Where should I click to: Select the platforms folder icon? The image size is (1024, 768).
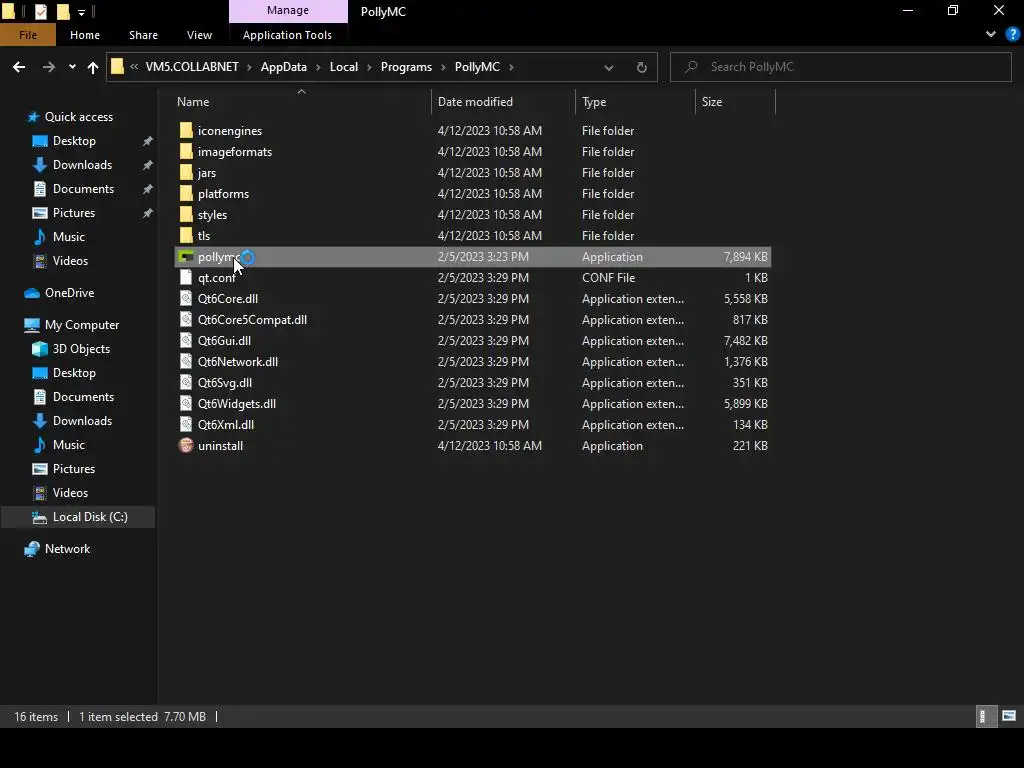(x=186, y=193)
